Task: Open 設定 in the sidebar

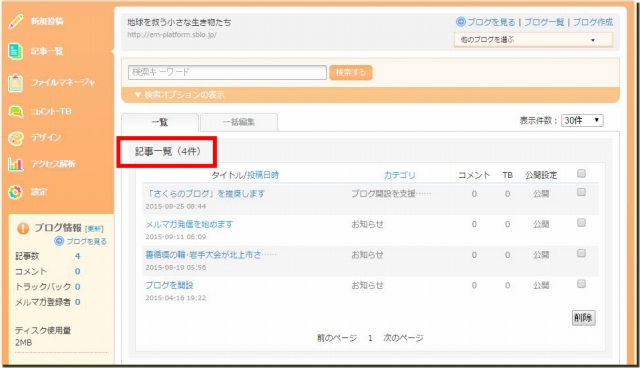Action: [x=39, y=192]
